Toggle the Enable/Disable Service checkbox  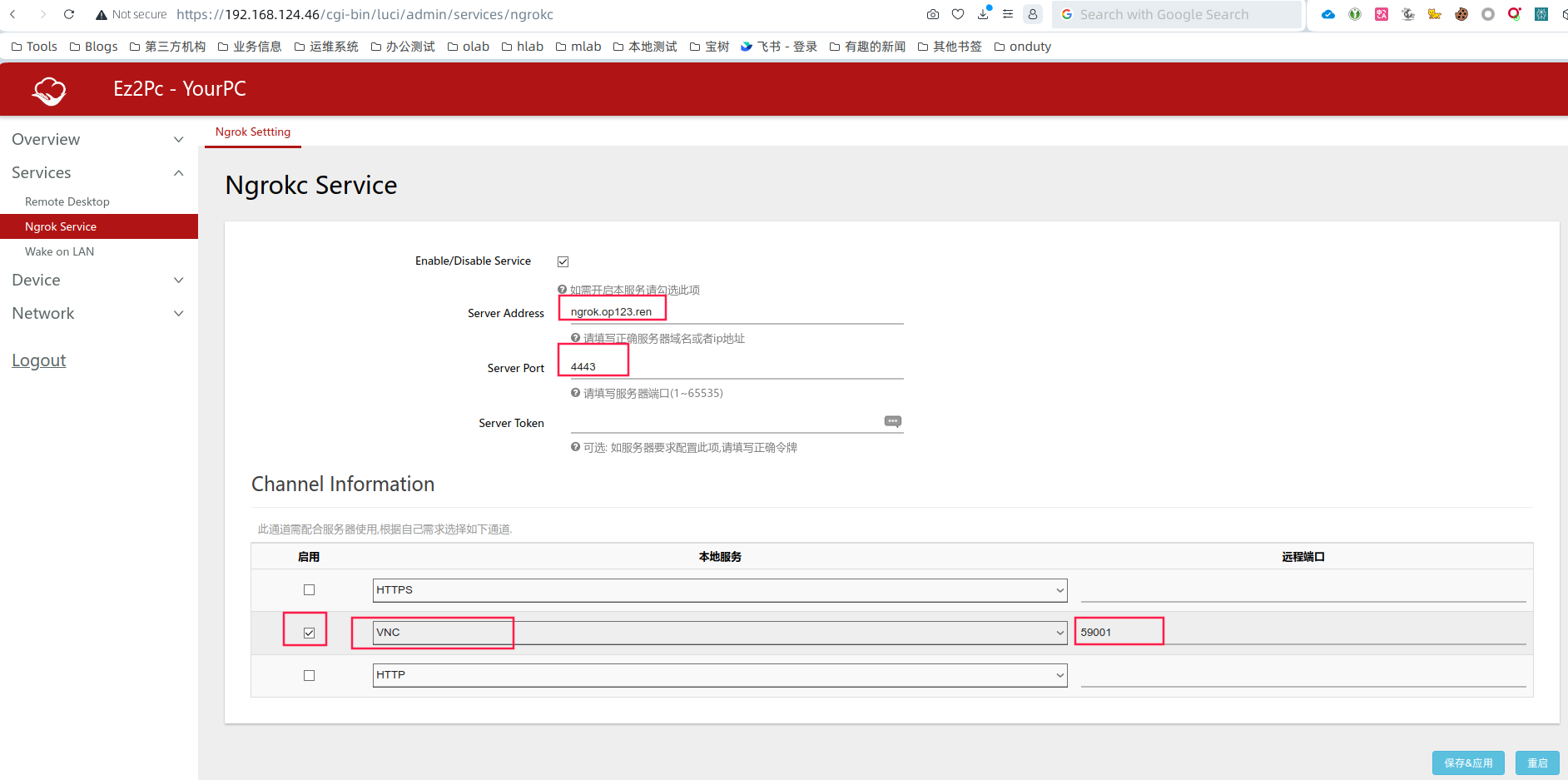click(563, 261)
